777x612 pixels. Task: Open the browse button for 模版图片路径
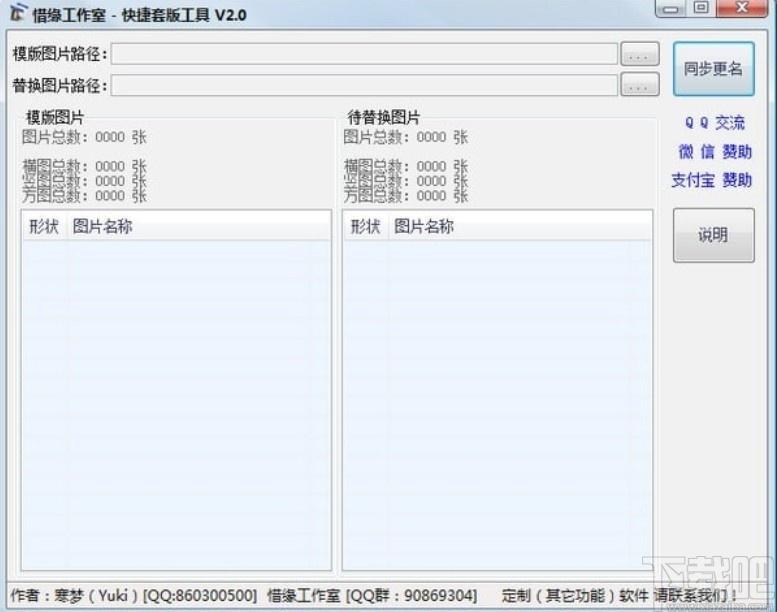(639, 54)
